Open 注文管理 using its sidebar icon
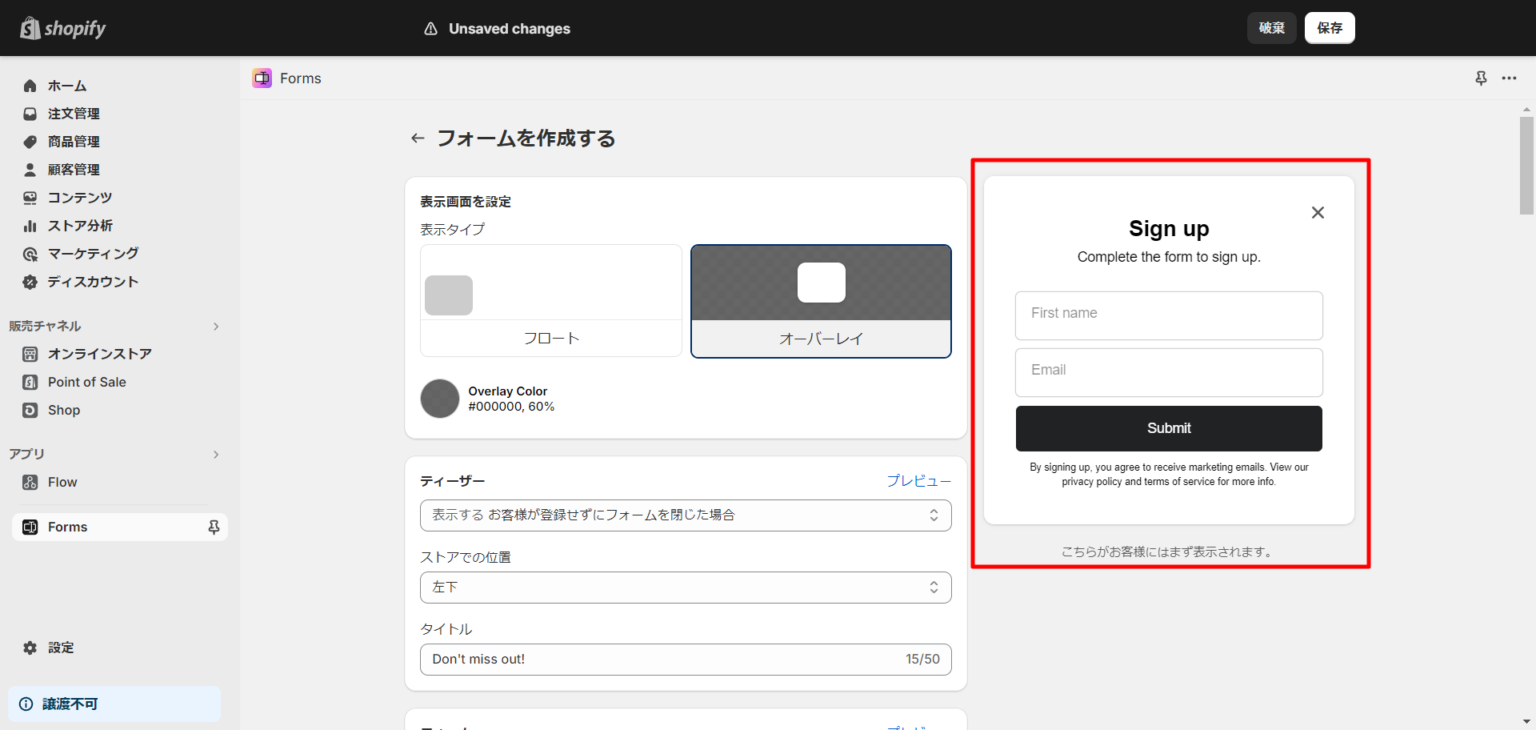This screenshot has height=730, width=1536. coord(29,113)
